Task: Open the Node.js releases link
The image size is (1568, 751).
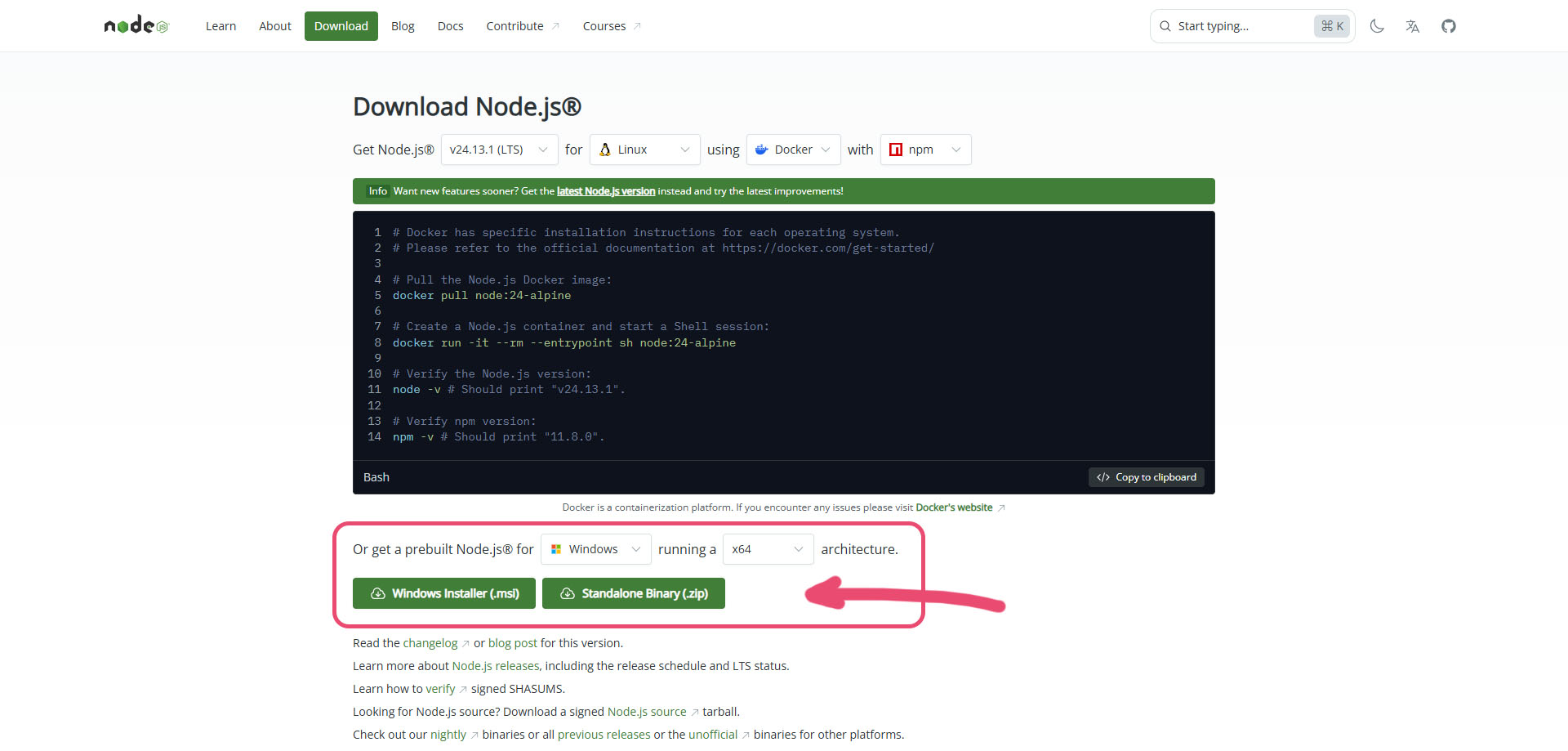Action: (496, 666)
